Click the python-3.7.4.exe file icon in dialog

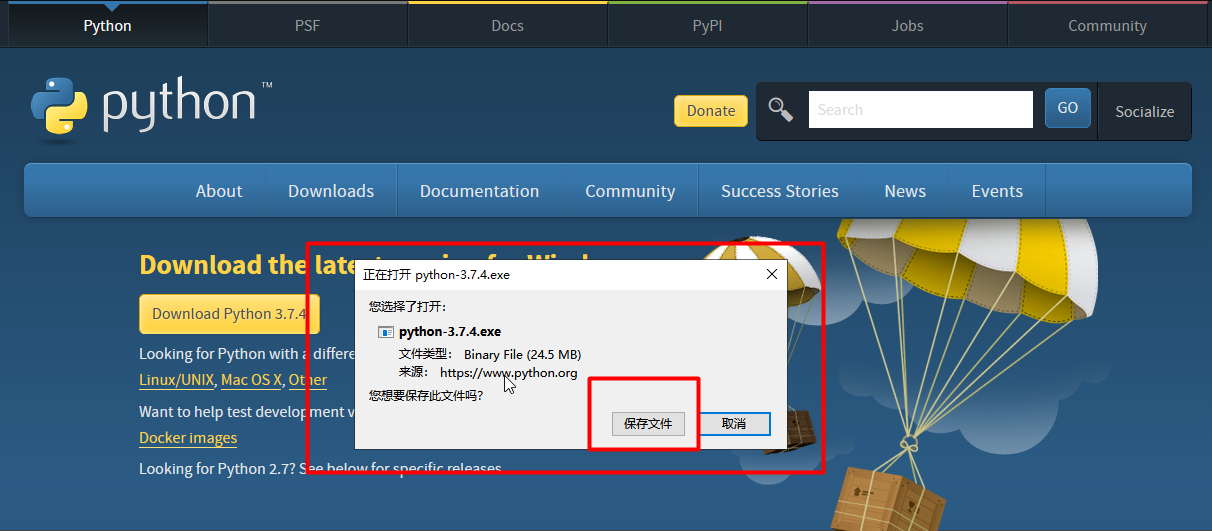coord(385,332)
